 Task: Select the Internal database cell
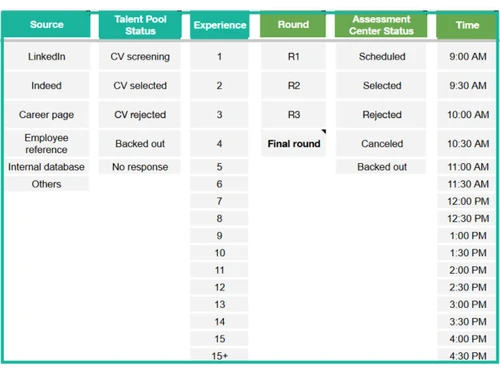click(x=47, y=167)
